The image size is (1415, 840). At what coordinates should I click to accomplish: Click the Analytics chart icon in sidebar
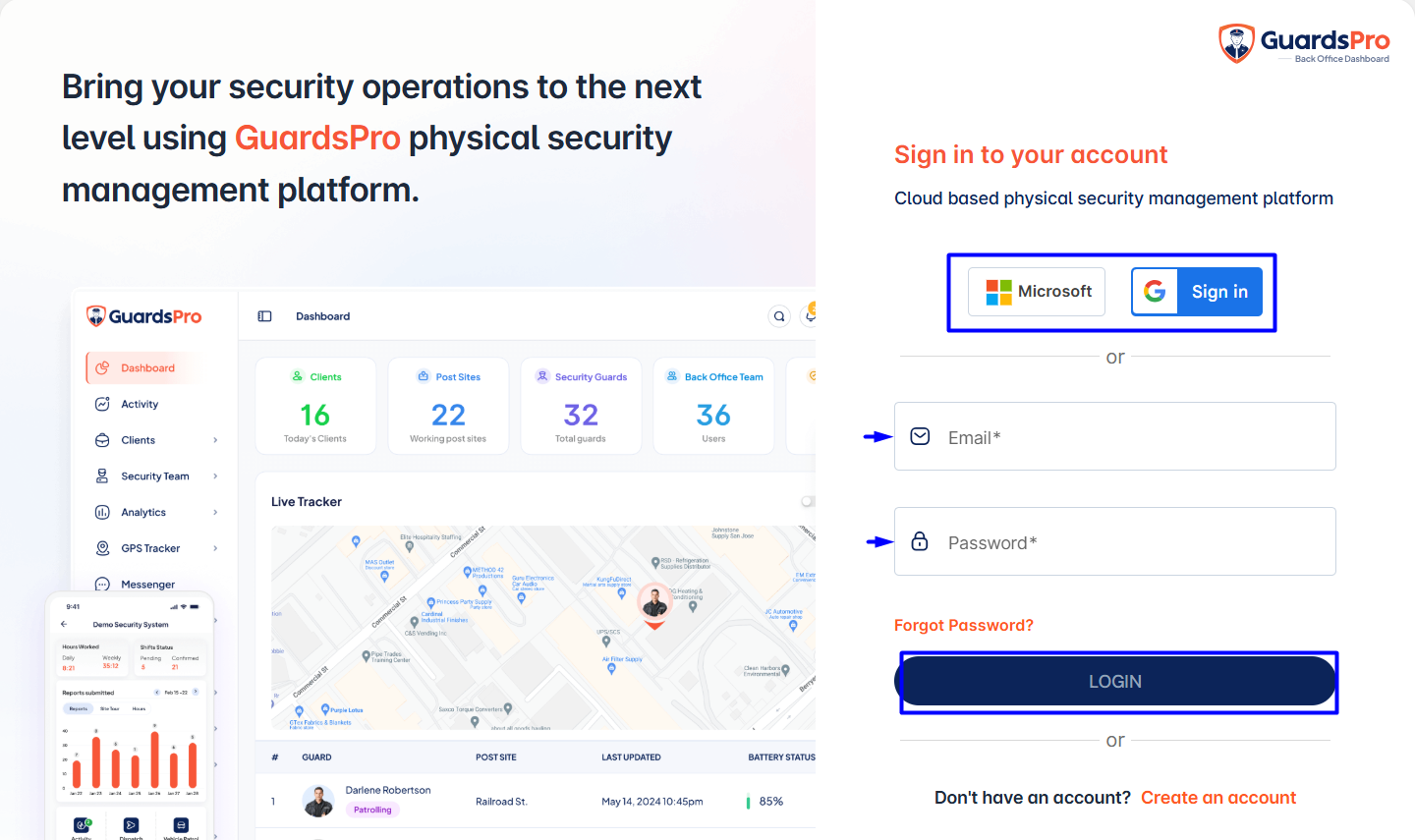point(102,512)
